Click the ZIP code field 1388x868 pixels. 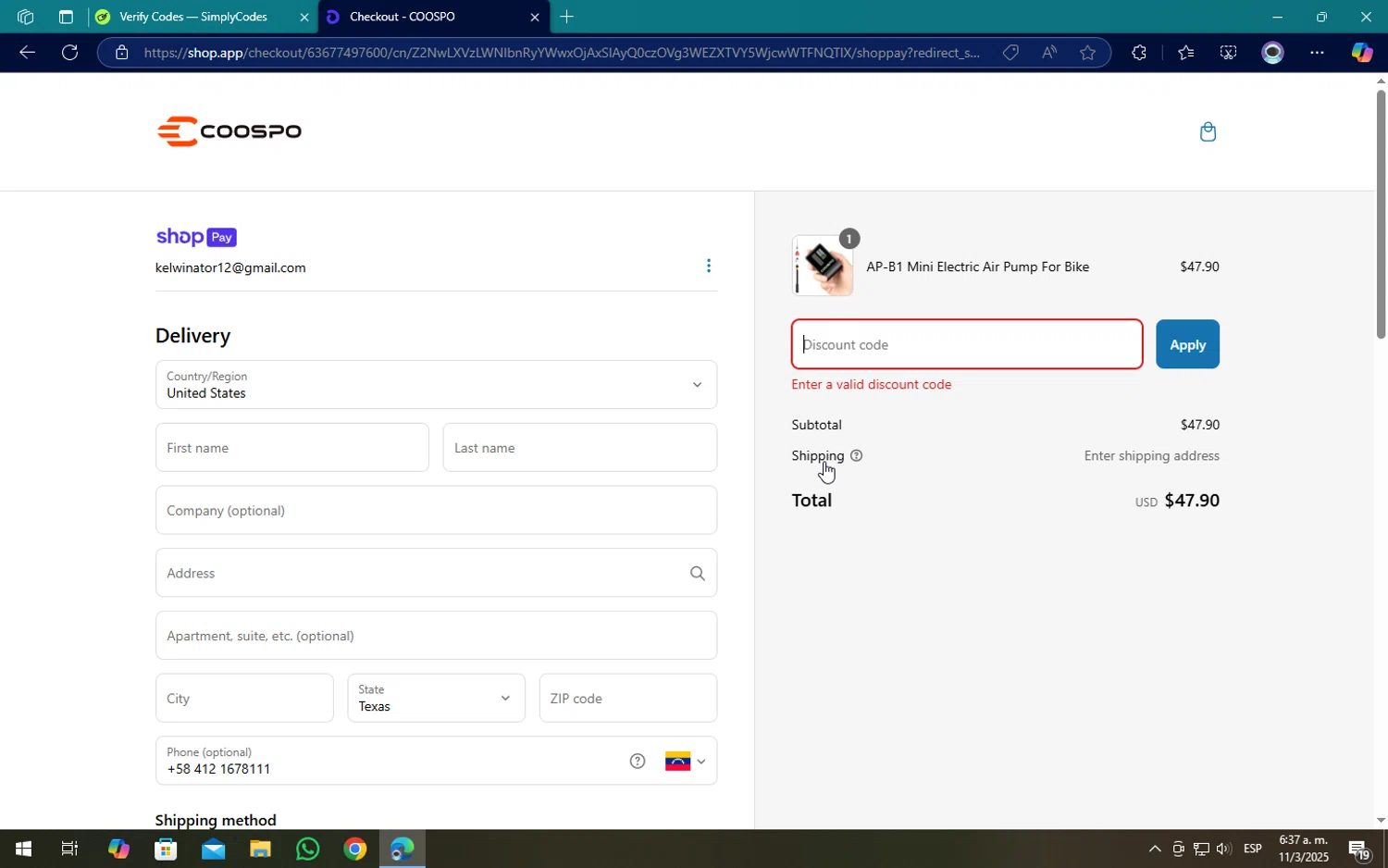628,699
